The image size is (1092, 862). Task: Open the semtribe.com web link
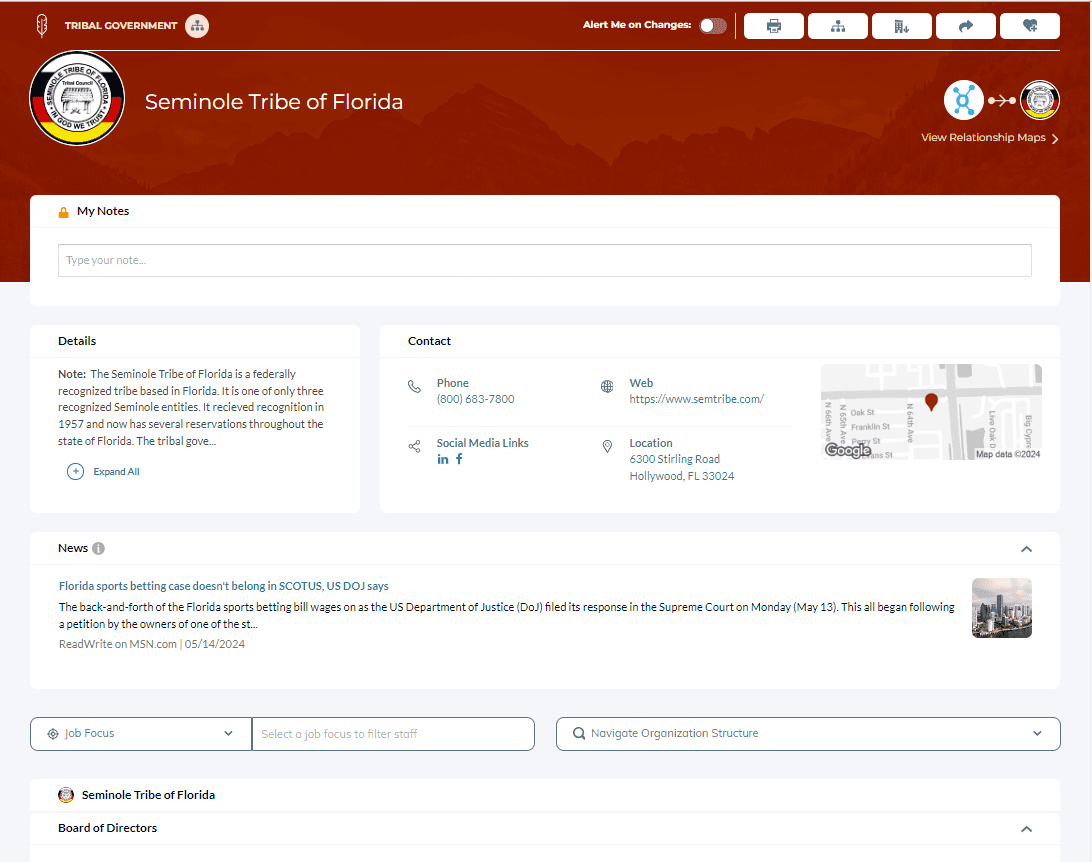pyautogui.click(x=696, y=399)
